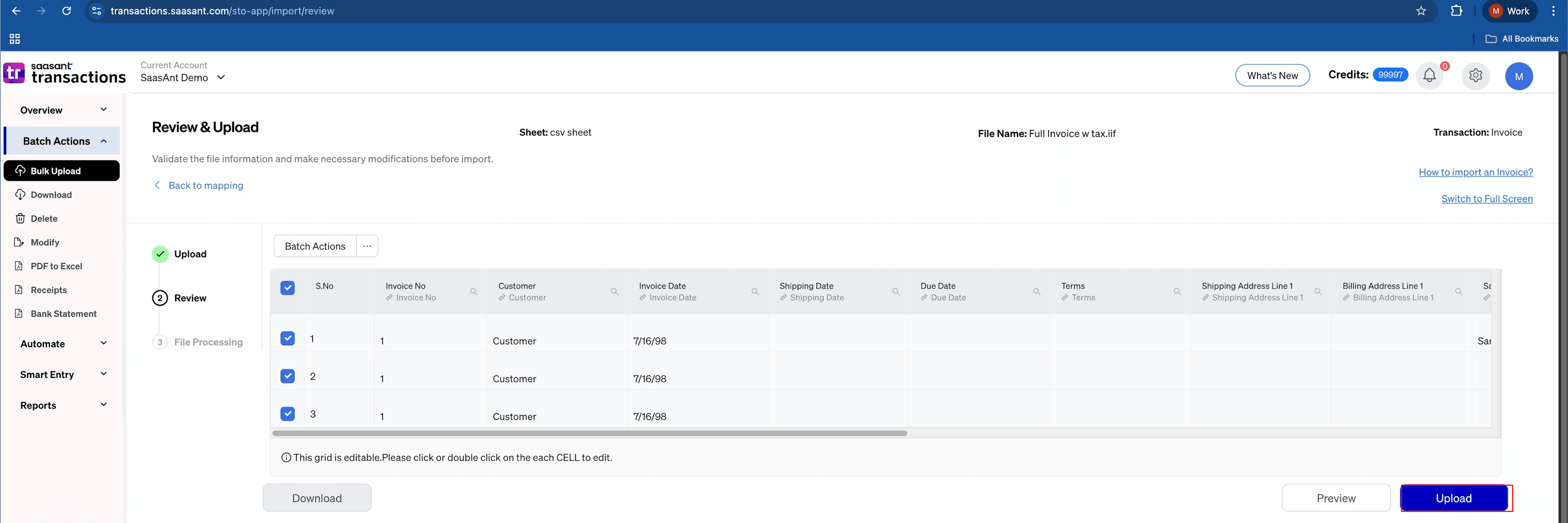1568x523 pixels.
Task: Expand the Overview sidebar section
Action: click(x=63, y=110)
